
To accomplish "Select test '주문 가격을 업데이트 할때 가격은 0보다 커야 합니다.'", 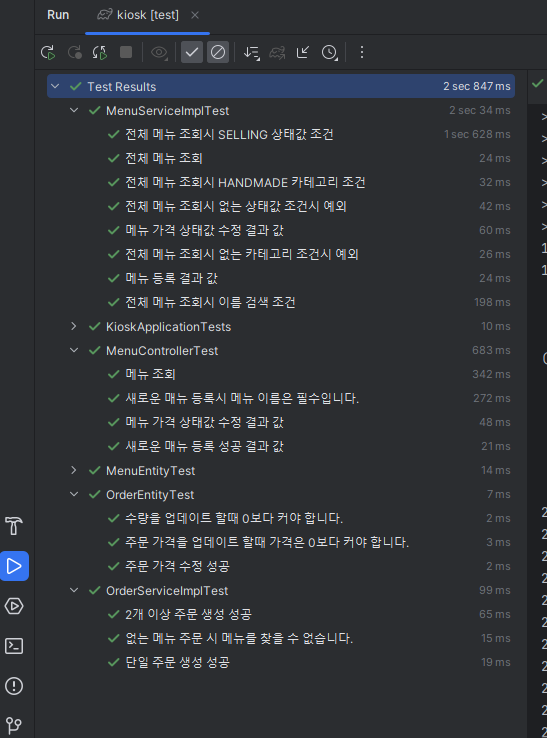I will (x=281, y=543).
